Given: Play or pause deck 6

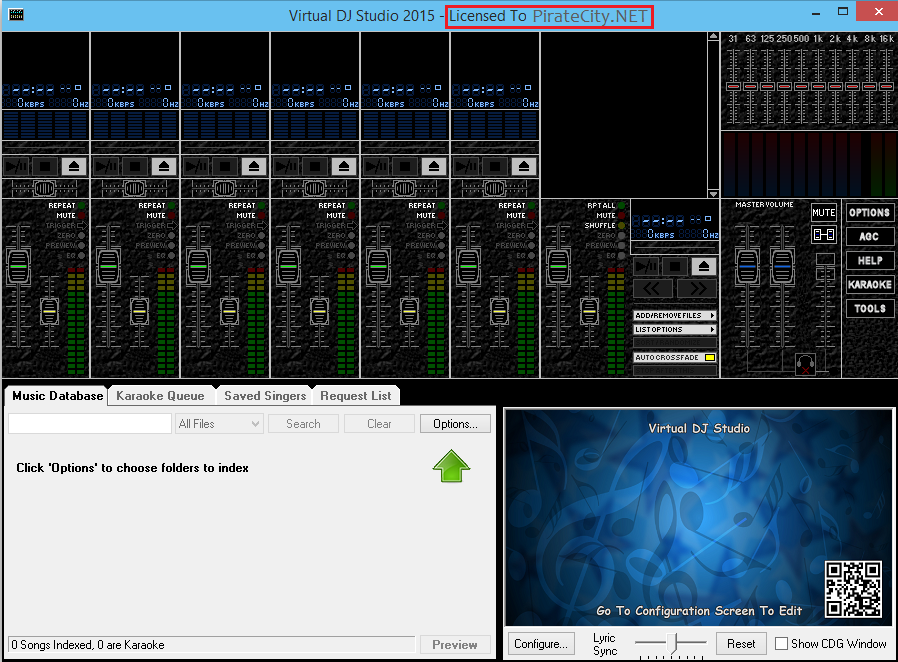Looking at the screenshot, I should click(466, 167).
